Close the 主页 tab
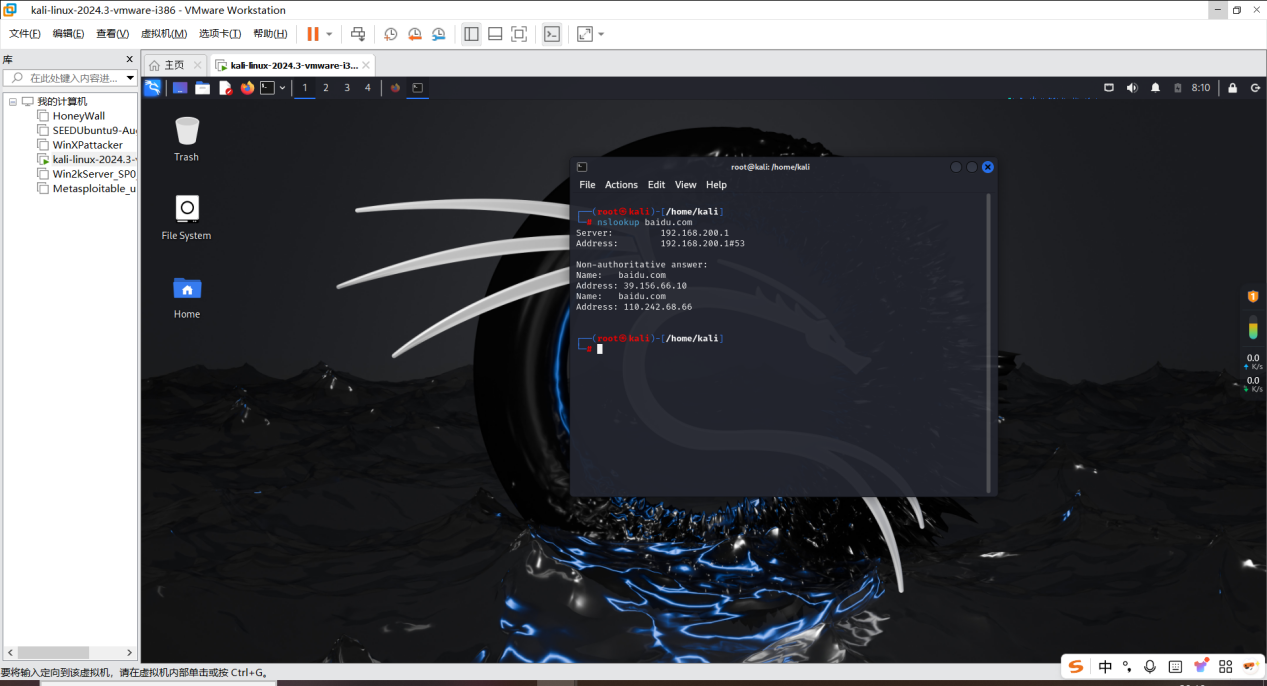 click(197, 65)
